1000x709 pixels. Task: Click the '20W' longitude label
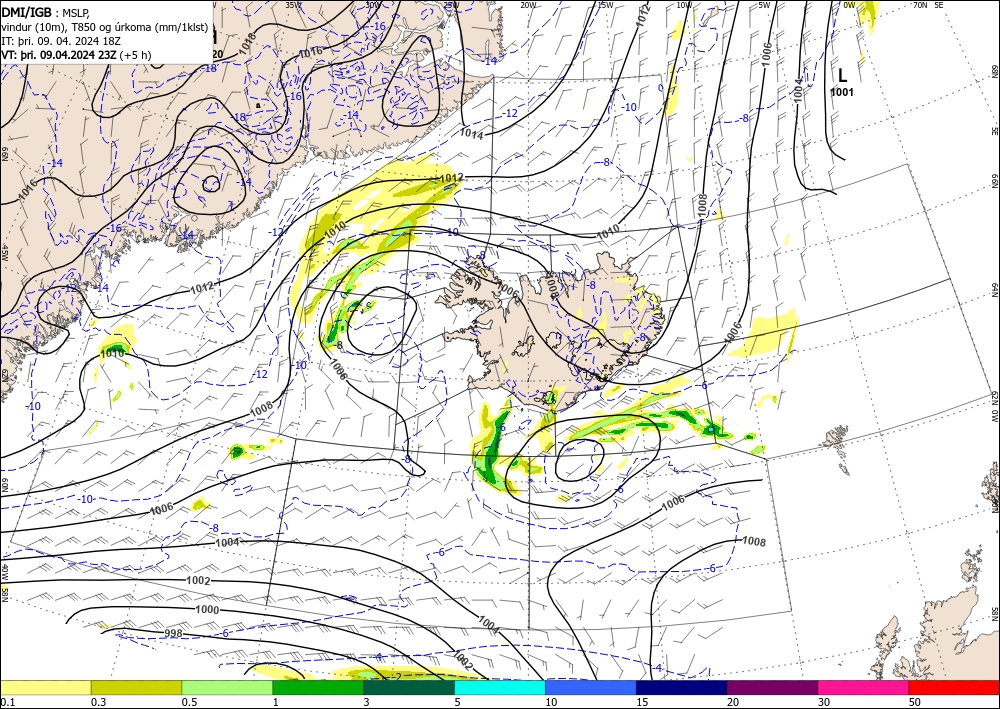pyautogui.click(x=527, y=5)
